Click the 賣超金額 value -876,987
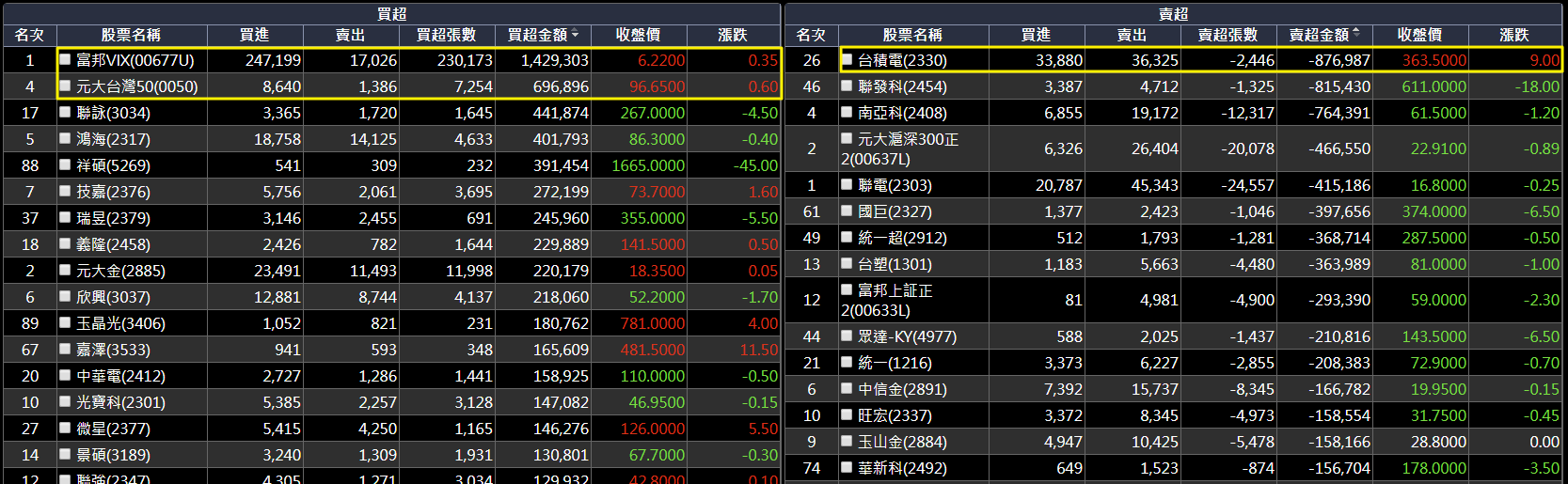 (x=1338, y=60)
